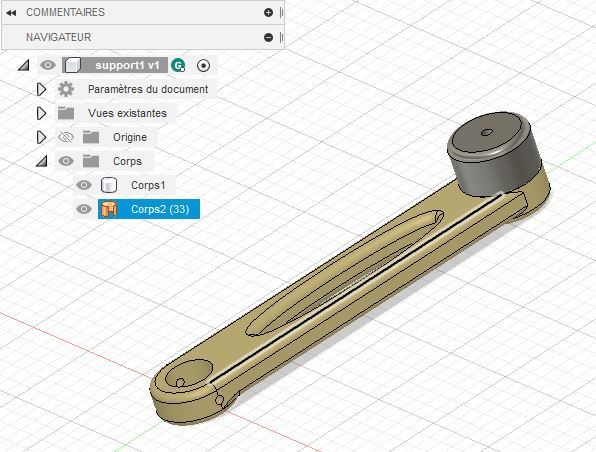Expand the COMMENTAIRES panel with plus button
Viewport: 596px width, 452px height.
(268, 13)
